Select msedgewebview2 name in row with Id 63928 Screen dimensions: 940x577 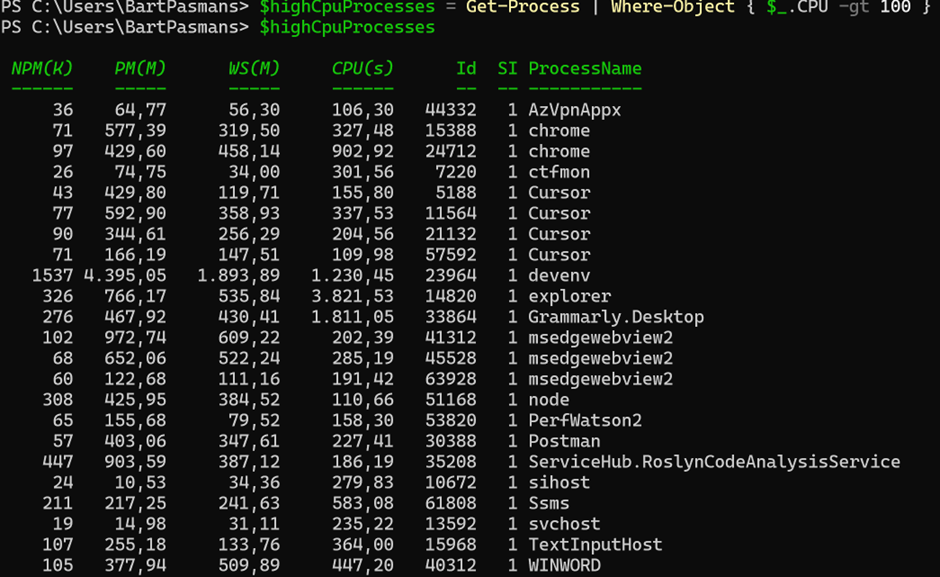[x=600, y=379]
